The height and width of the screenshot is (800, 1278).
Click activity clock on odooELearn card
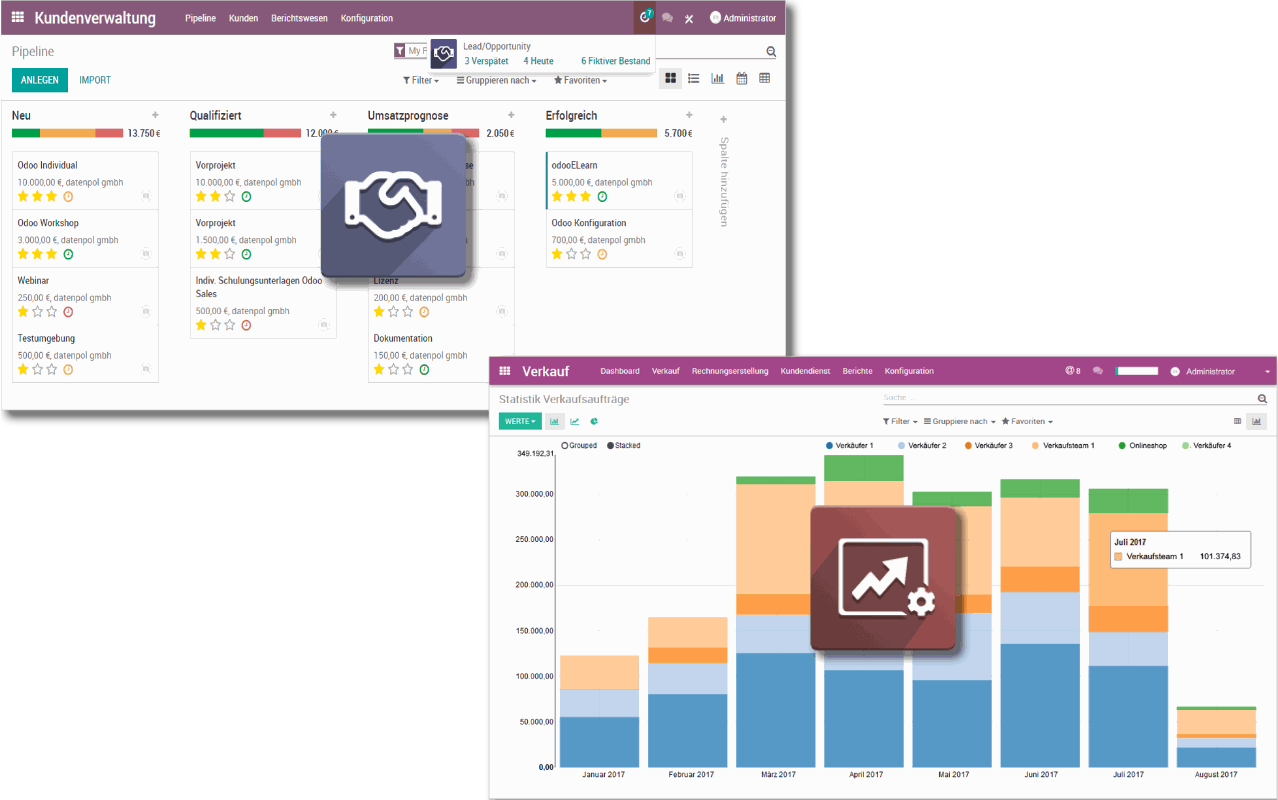[602, 197]
